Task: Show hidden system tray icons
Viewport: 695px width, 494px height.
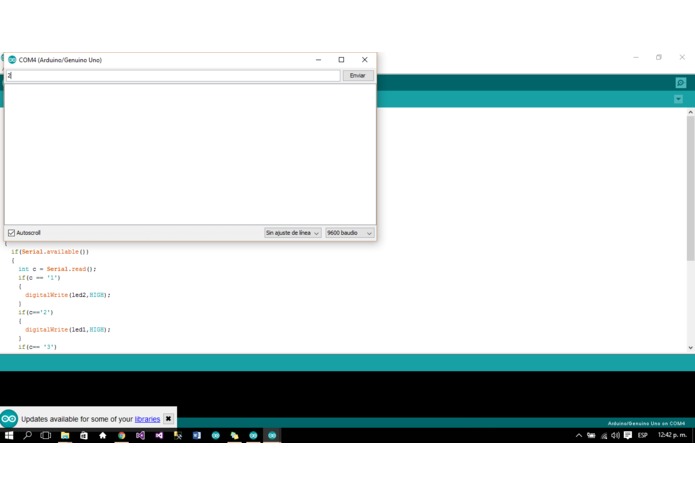Action: (579, 436)
